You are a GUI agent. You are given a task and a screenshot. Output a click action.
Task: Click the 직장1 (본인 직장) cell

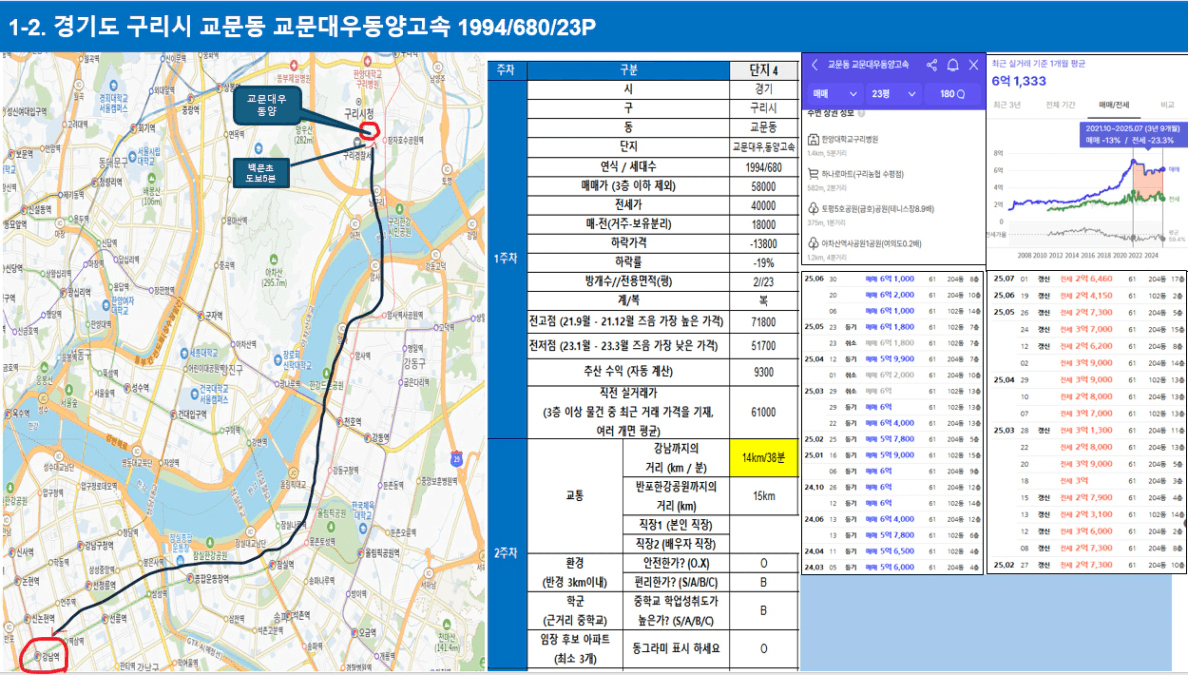(x=675, y=525)
